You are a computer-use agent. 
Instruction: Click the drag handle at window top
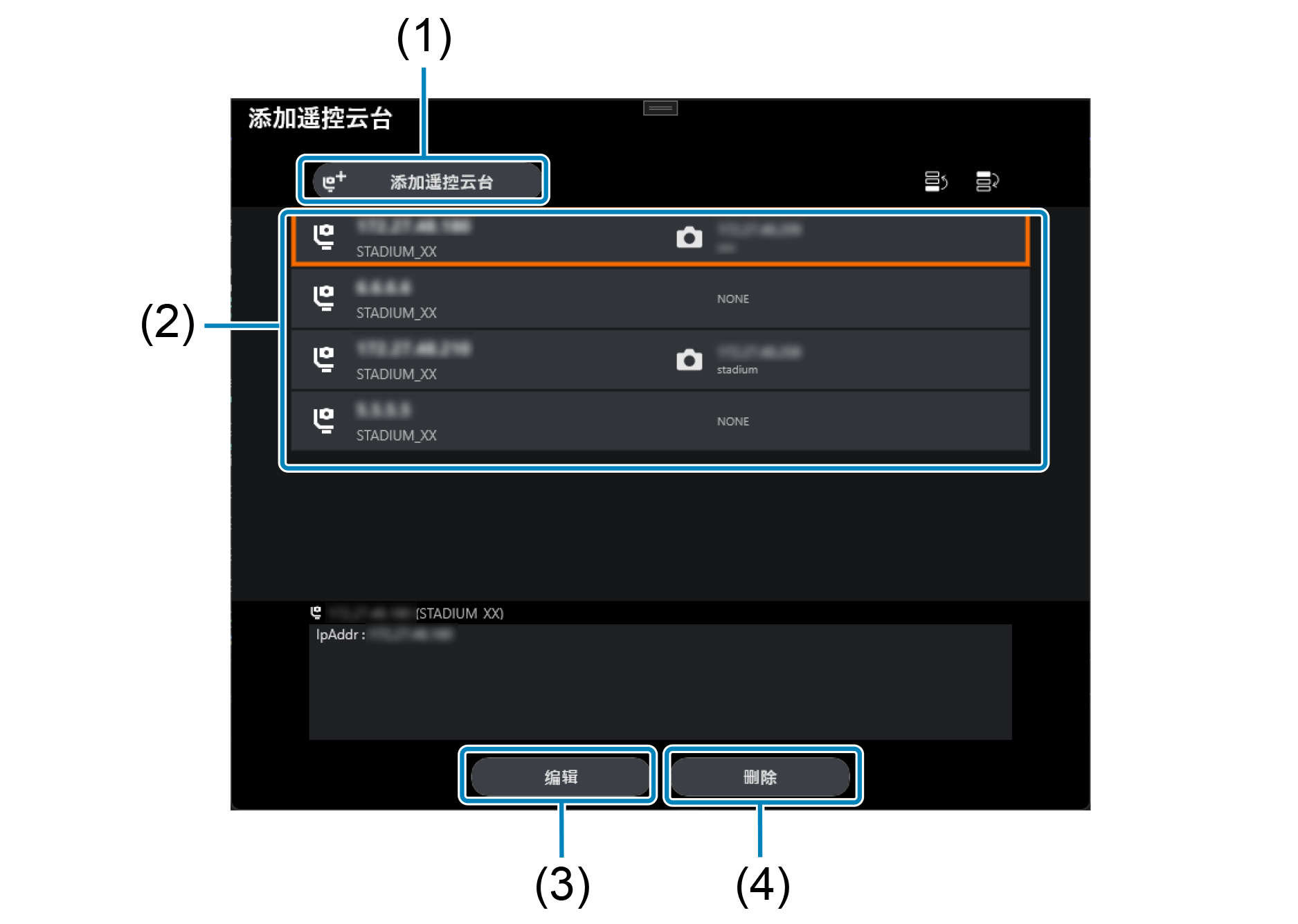pos(660,108)
